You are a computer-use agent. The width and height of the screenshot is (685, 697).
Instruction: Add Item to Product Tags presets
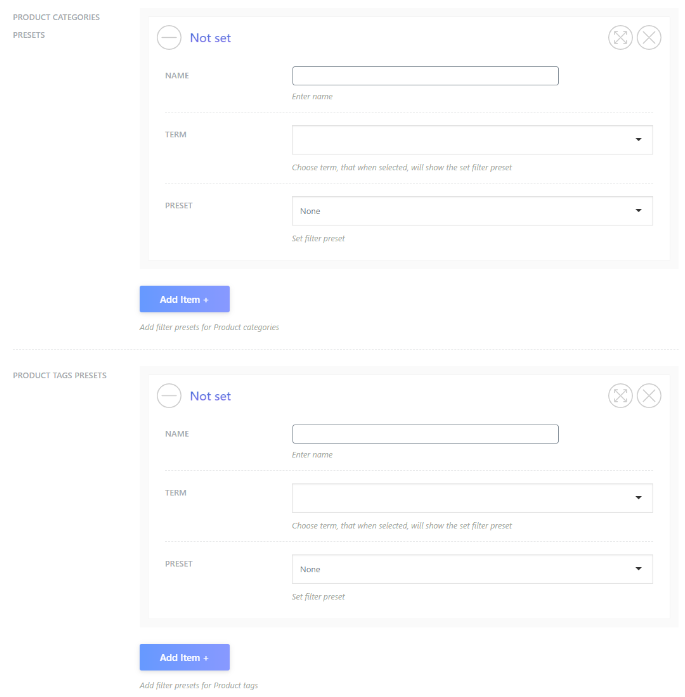click(184, 657)
